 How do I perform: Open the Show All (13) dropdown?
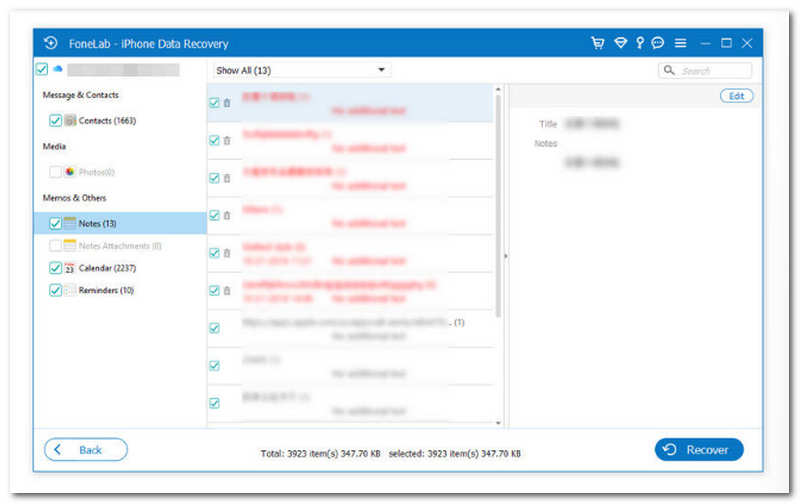pos(302,70)
